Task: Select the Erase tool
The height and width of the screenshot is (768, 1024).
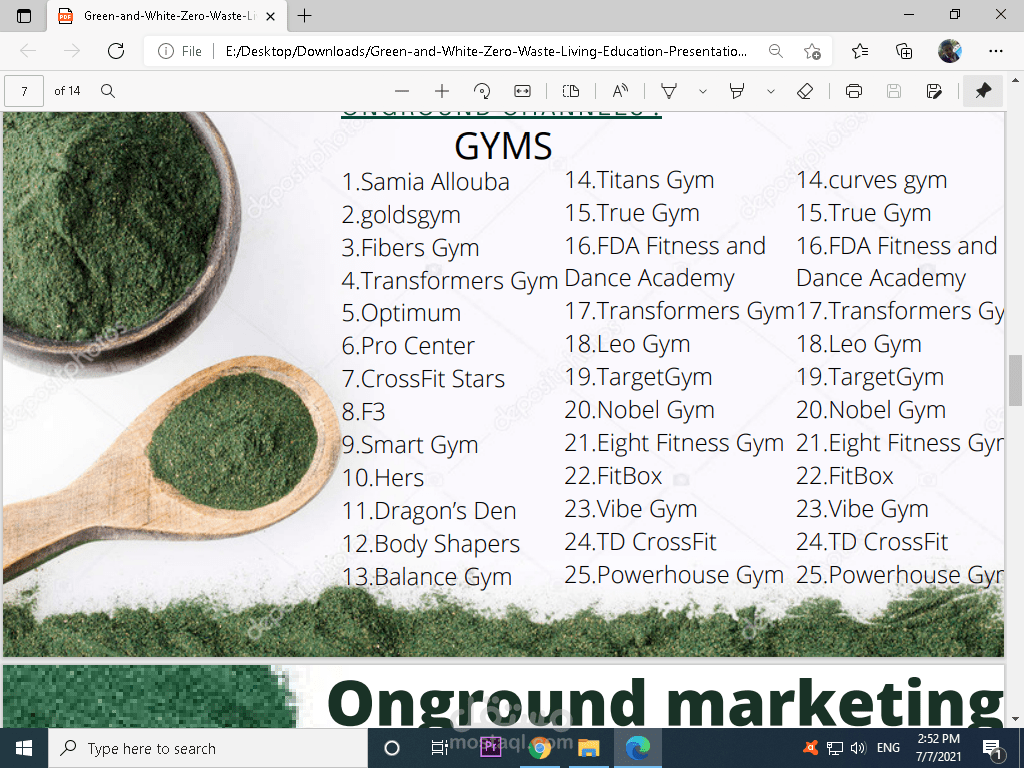Action: pyautogui.click(x=805, y=91)
